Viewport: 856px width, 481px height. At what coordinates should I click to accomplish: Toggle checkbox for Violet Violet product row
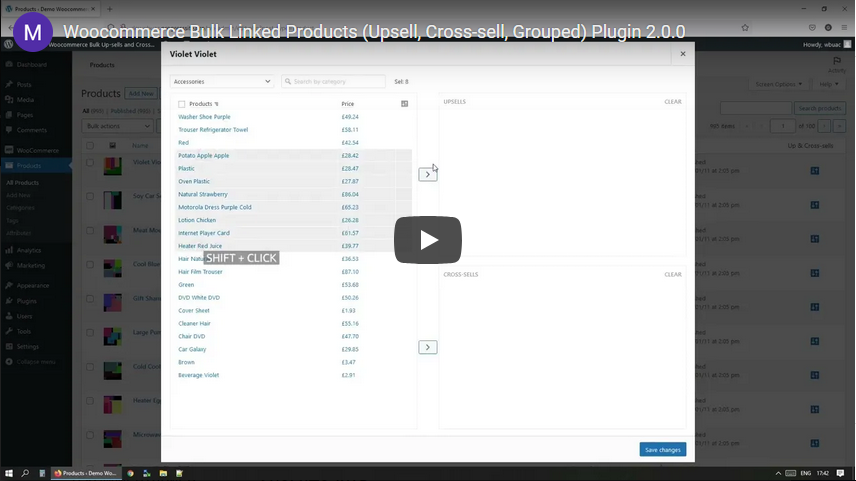(x=90, y=163)
